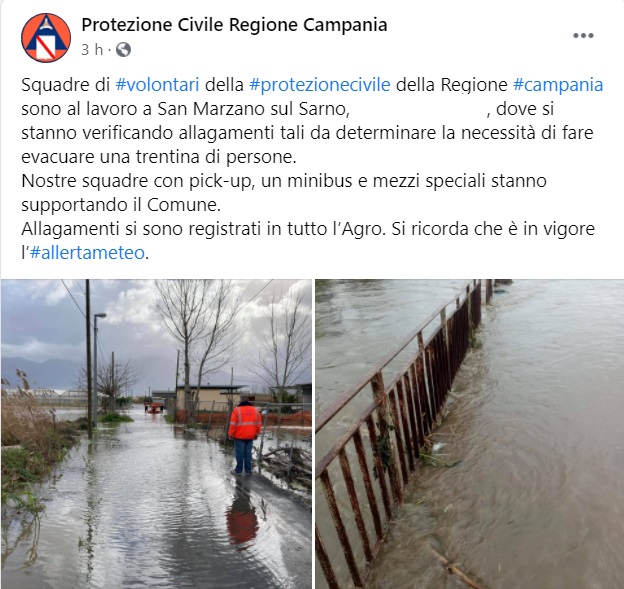Image resolution: width=624 pixels, height=589 pixels.
Task: Open Protezione Civile Regione Campania page name
Action: pos(234,25)
